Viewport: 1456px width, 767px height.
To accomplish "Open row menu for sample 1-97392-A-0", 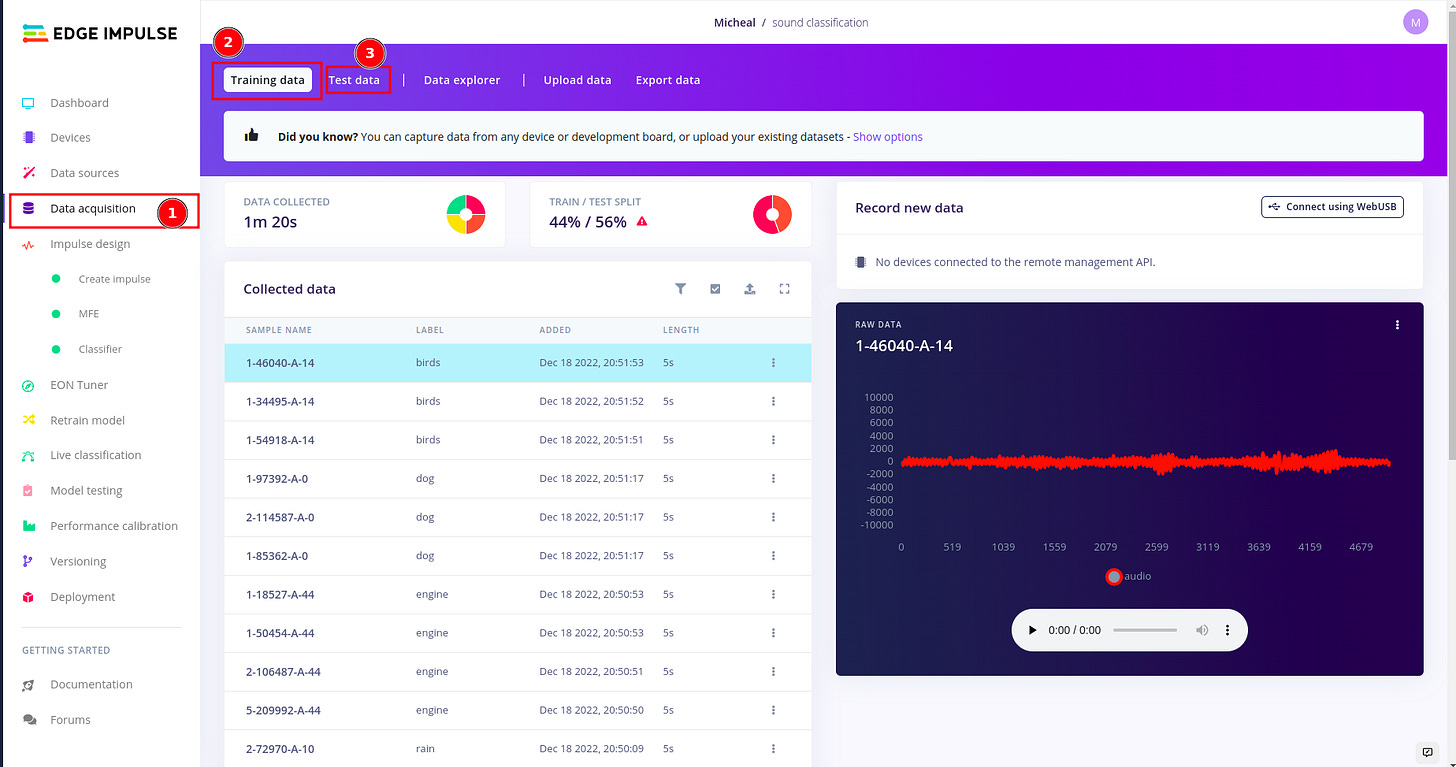I will (x=773, y=479).
